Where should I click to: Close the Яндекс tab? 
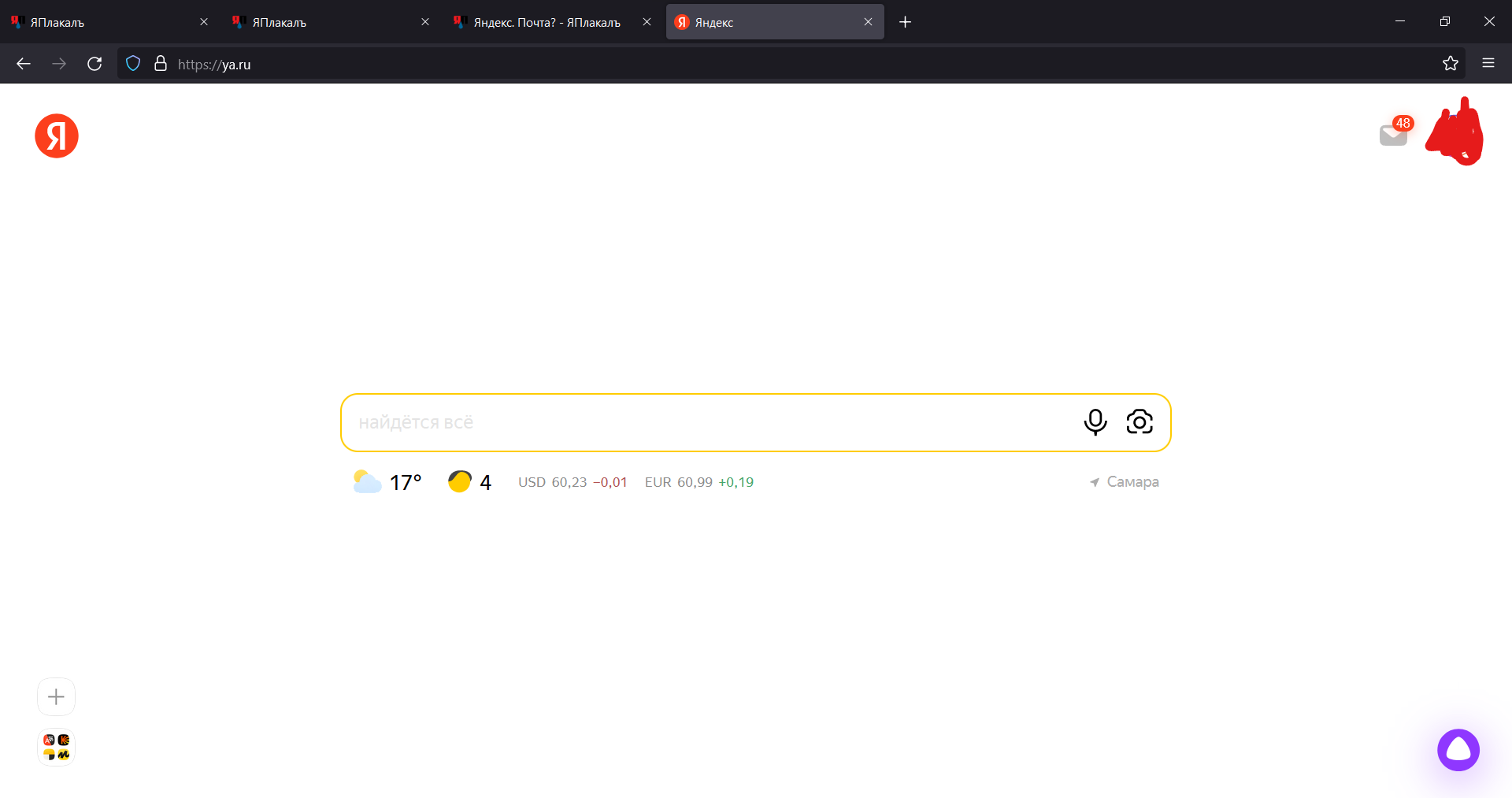pyautogui.click(x=868, y=22)
